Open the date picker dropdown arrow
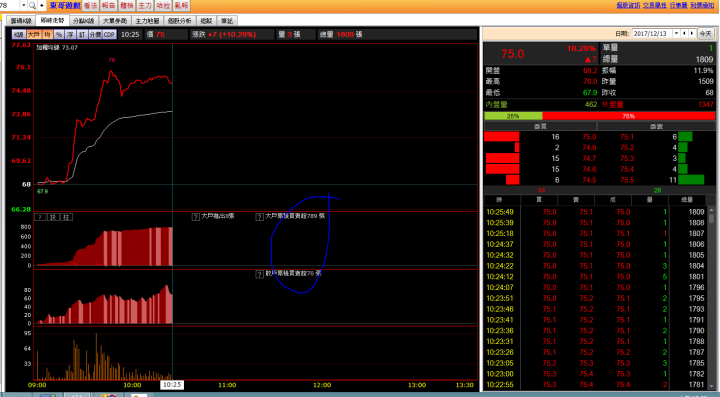The width and height of the screenshot is (720, 397). 676,34
